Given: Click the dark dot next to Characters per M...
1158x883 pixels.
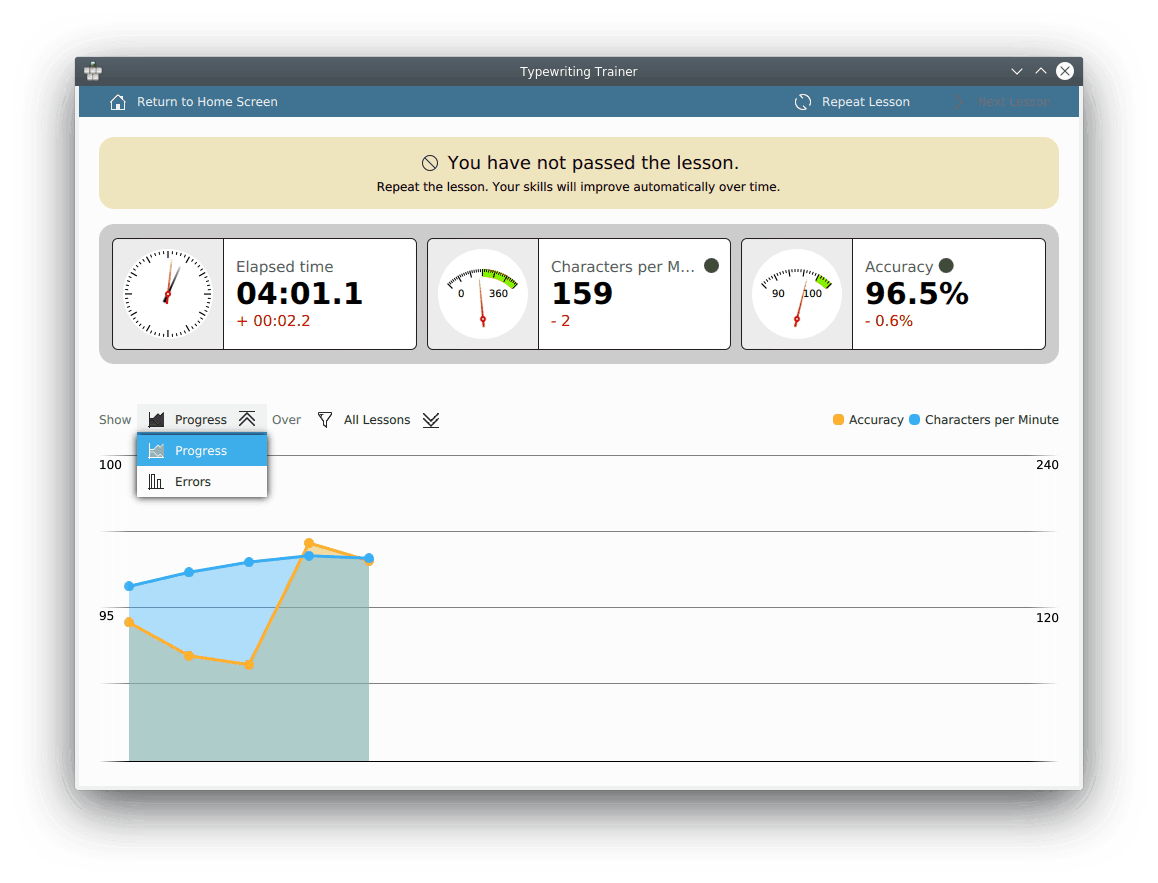Looking at the screenshot, I should (711, 266).
